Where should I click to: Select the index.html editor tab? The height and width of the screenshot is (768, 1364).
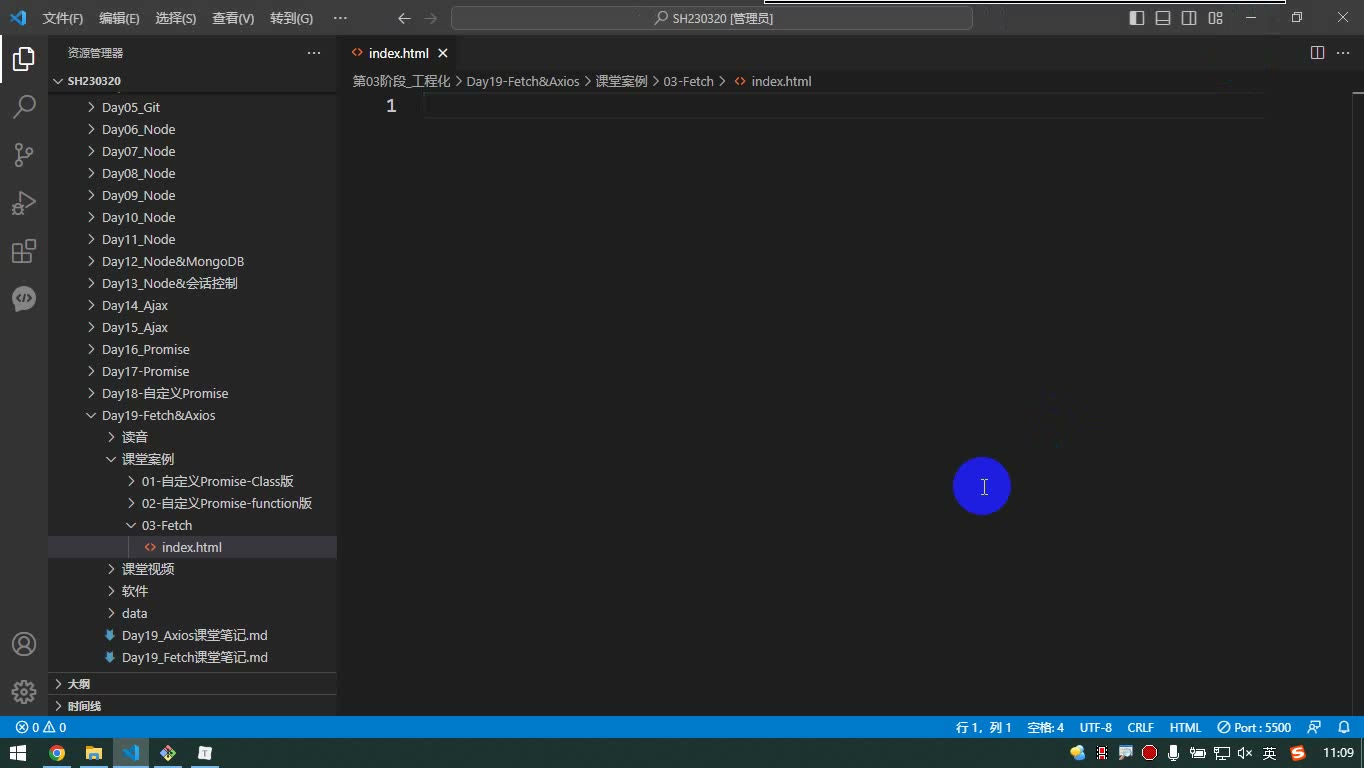click(x=398, y=53)
